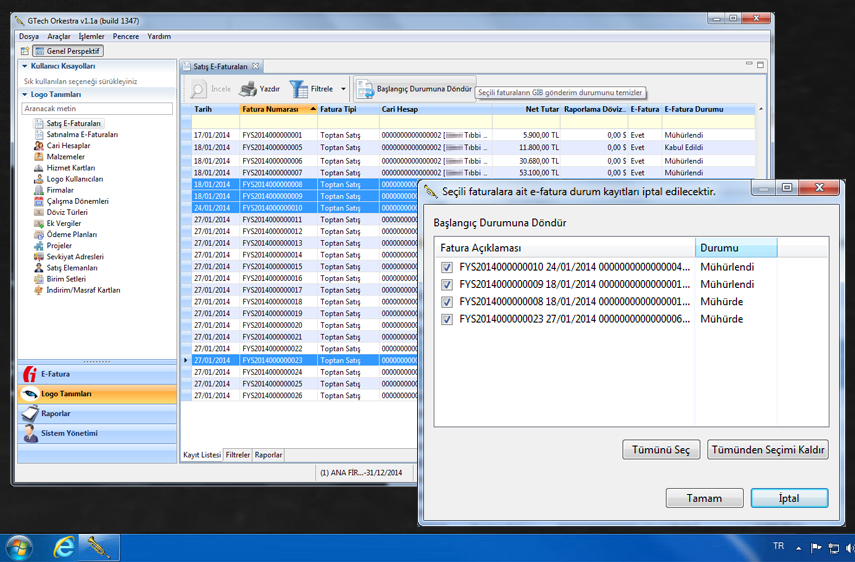Open the İşlemler menu
Image resolution: width=855 pixels, height=562 pixels.
point(90,36)
